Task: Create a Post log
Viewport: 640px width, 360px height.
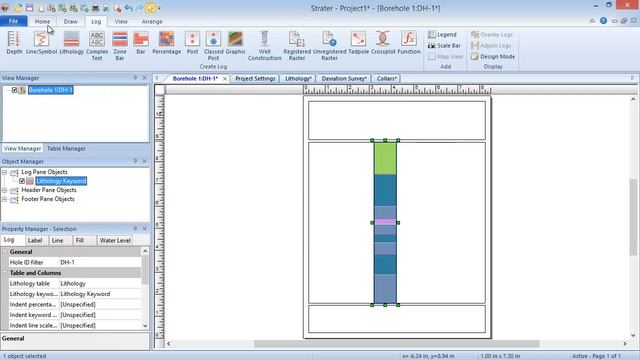Action: click(x=192, y=42)
